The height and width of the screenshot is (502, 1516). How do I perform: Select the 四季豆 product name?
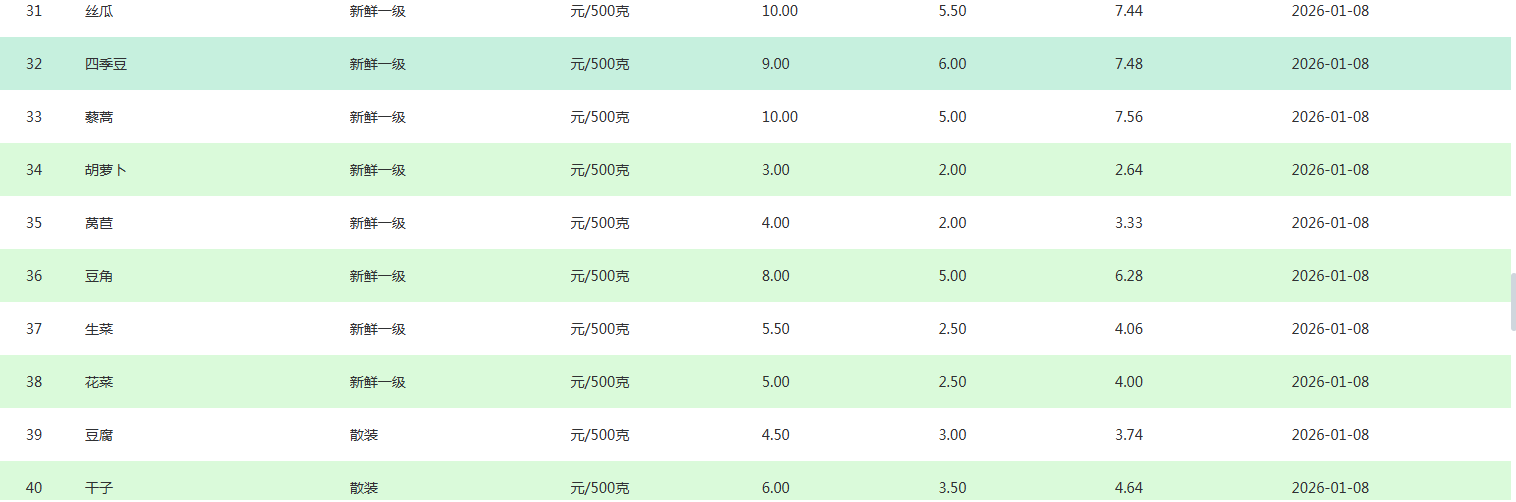tap(106, 64)
